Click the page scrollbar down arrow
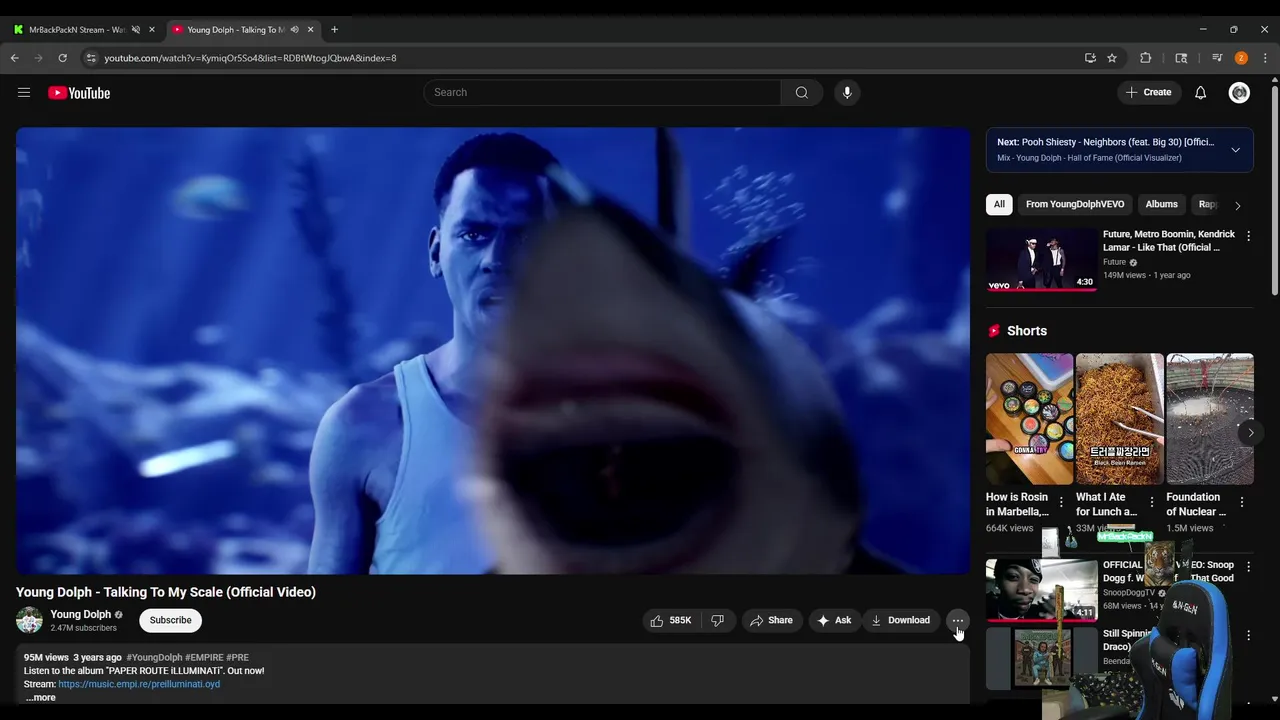 point(1273,700)
